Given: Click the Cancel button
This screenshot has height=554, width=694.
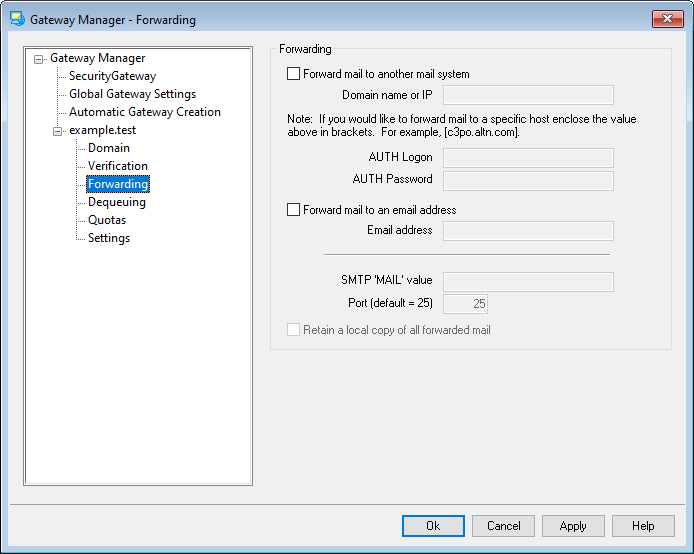Looking at the screenshot, I should tap(503, 526).
